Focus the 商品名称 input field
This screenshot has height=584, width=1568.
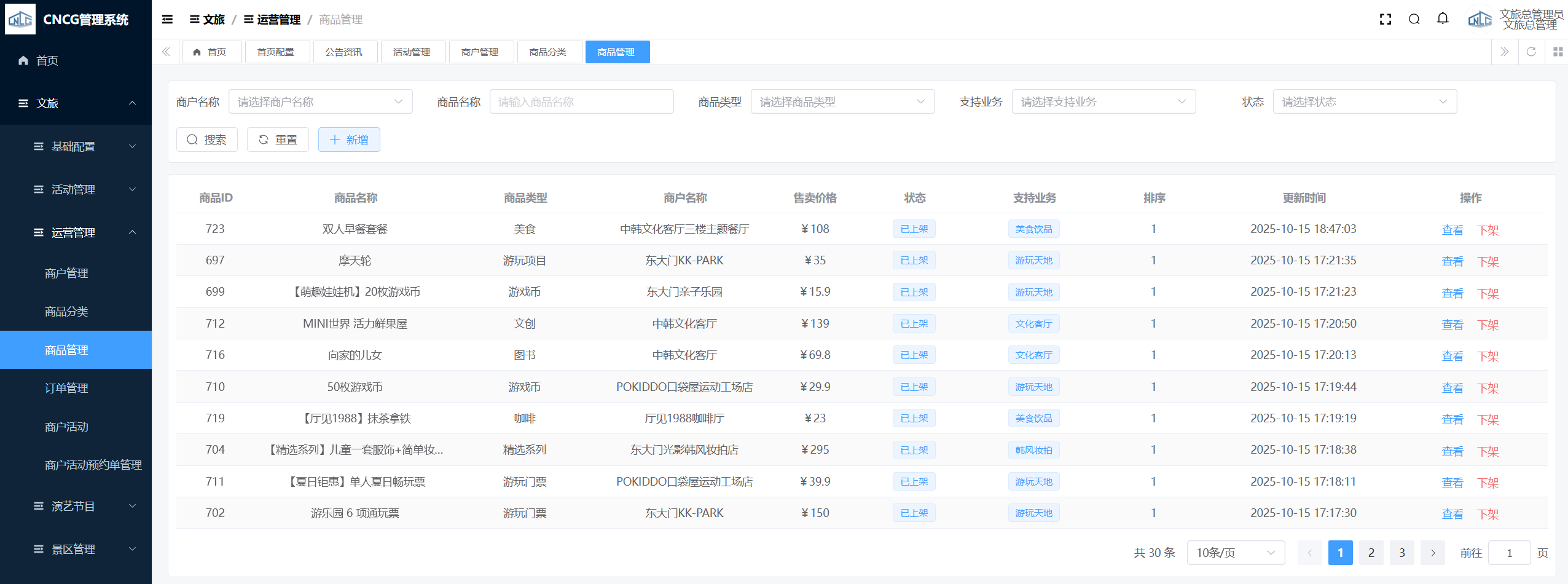pyautogui.click(x=581, y=102)
